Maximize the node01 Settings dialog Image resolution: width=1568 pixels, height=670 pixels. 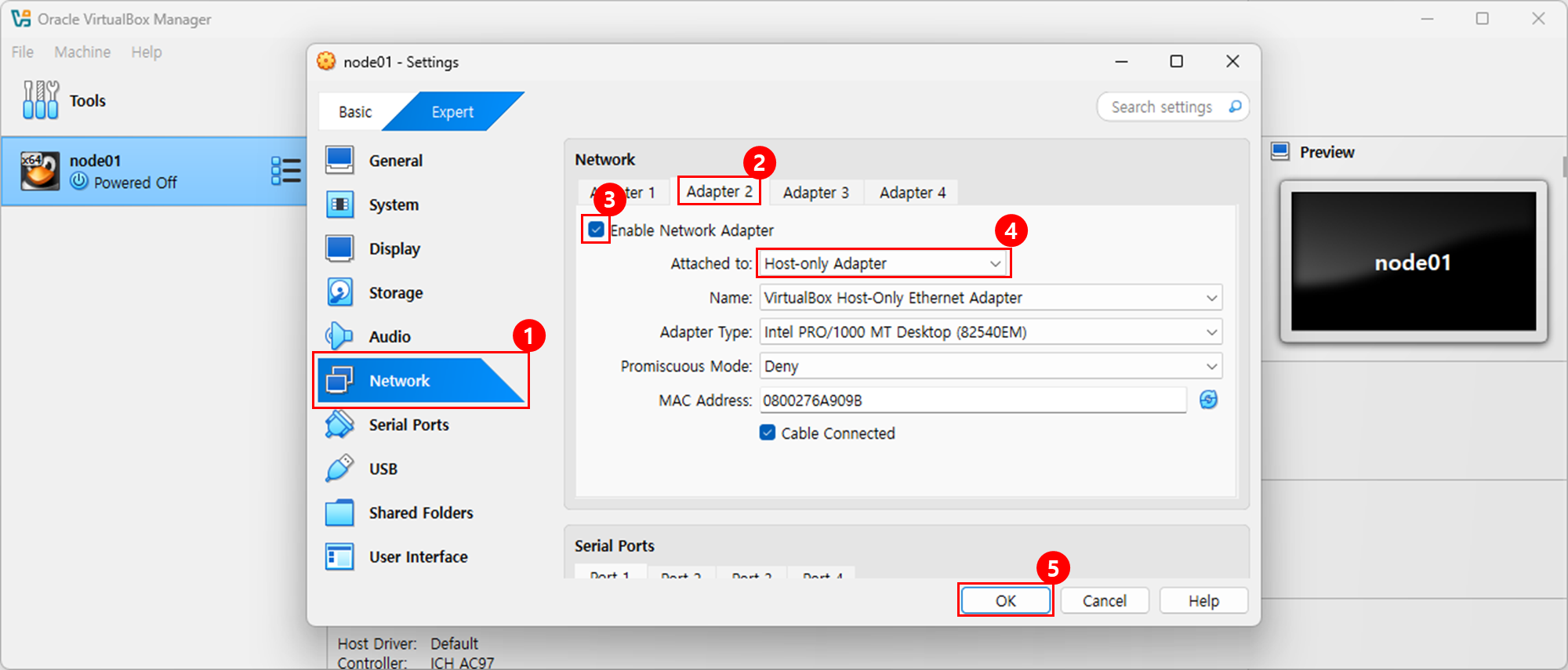(x=1177, y=61)
